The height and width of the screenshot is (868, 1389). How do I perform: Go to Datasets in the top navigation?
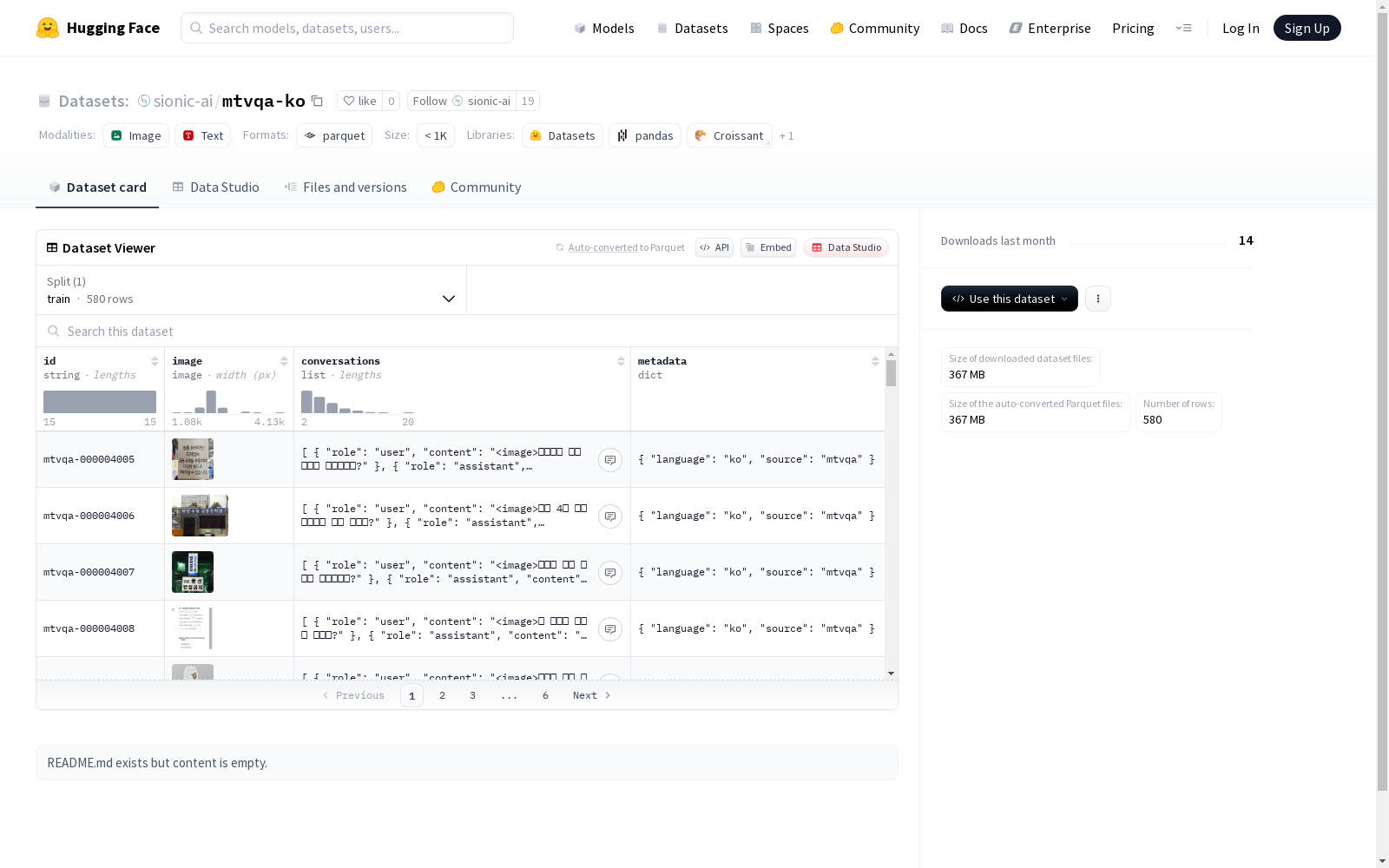coord(692,28)
